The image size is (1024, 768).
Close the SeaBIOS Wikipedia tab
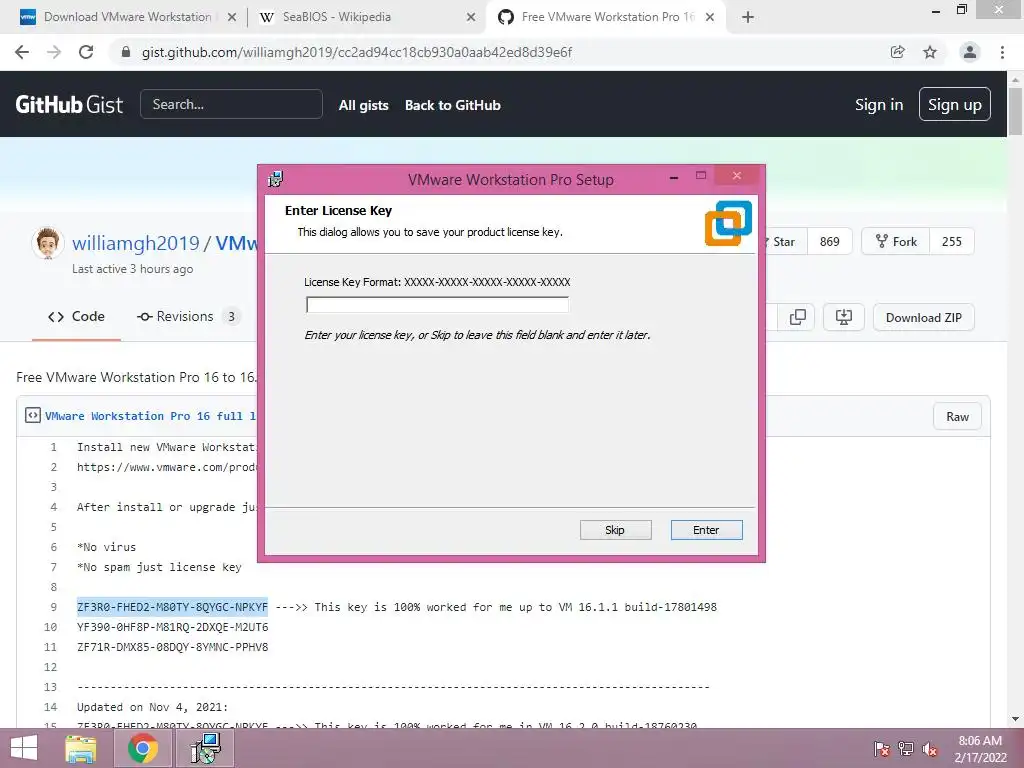(471, 18)
